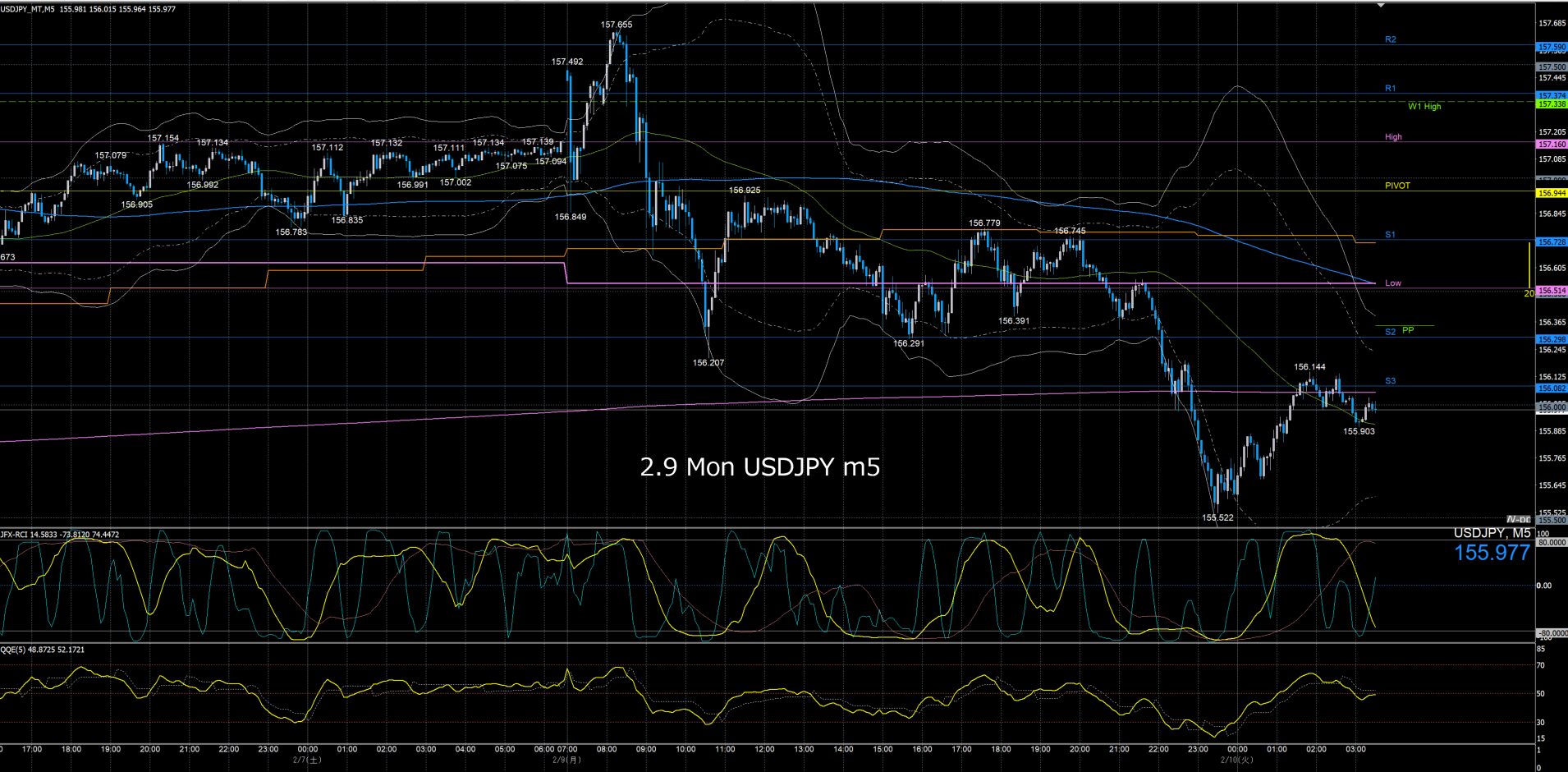Image resolution: width=1568 pixels, height=772 pixels.
Task: Select the "2.9 Mon USDJPY m5" text annotation
Action: point(759,467)
